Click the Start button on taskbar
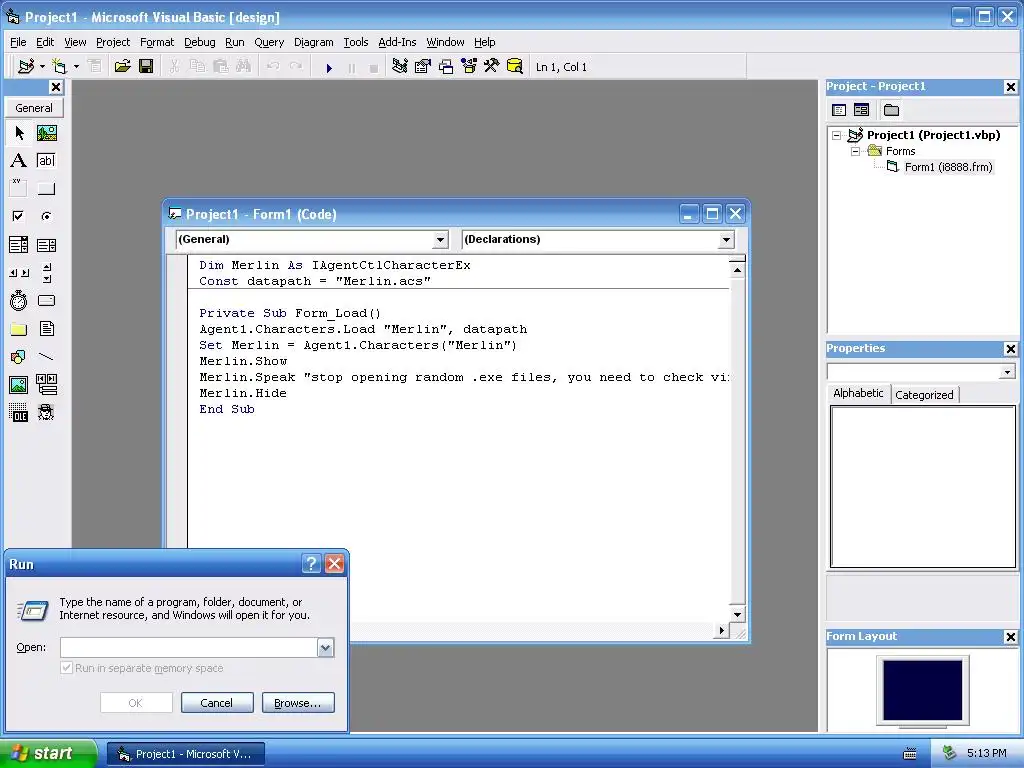1024x768 pixels. [x=48, y=753]
